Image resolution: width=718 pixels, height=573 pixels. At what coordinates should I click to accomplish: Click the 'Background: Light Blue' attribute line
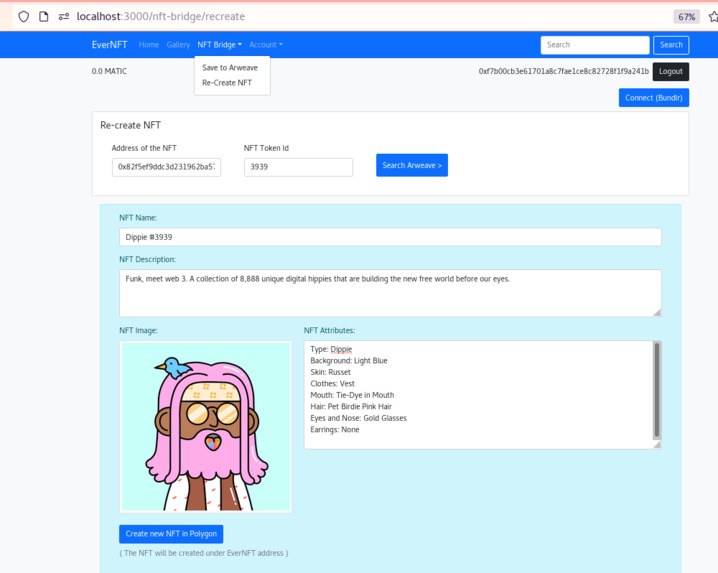pyautogui.click(x=349, y=360)
